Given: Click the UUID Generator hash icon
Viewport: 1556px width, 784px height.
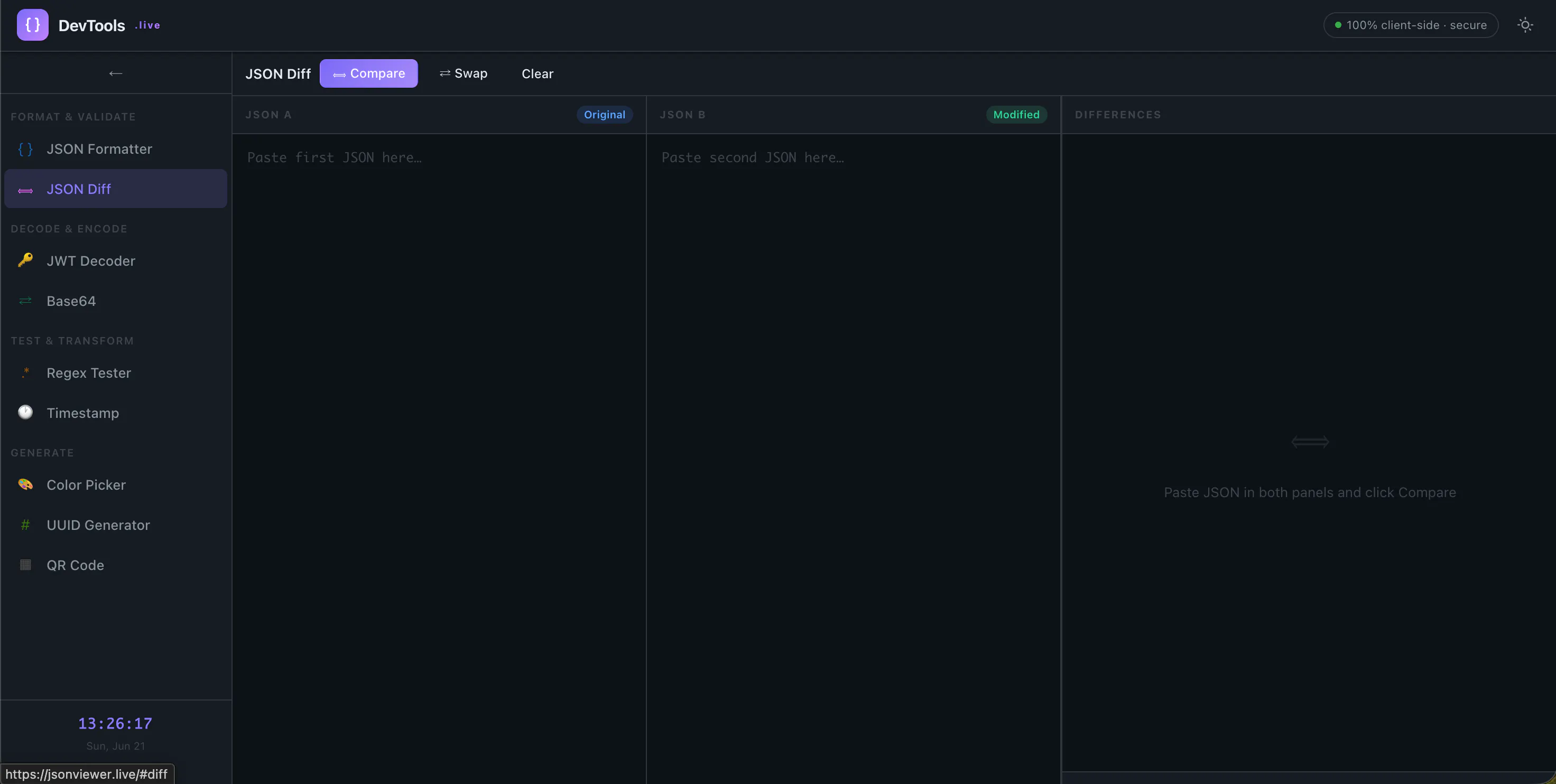Looking at the screenshot, I should click(25, 525).
